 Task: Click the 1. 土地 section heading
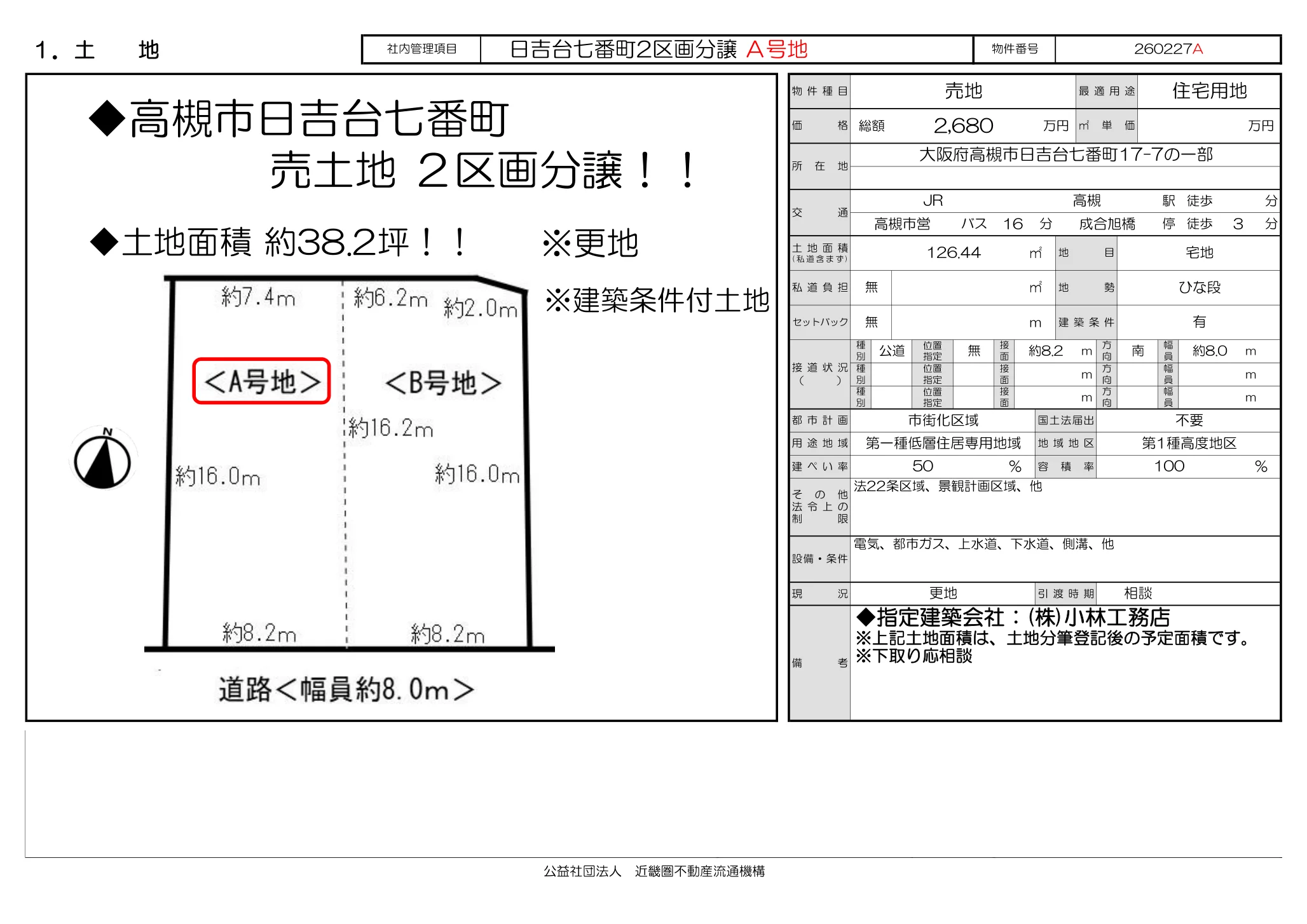click(x=97, y=50)
